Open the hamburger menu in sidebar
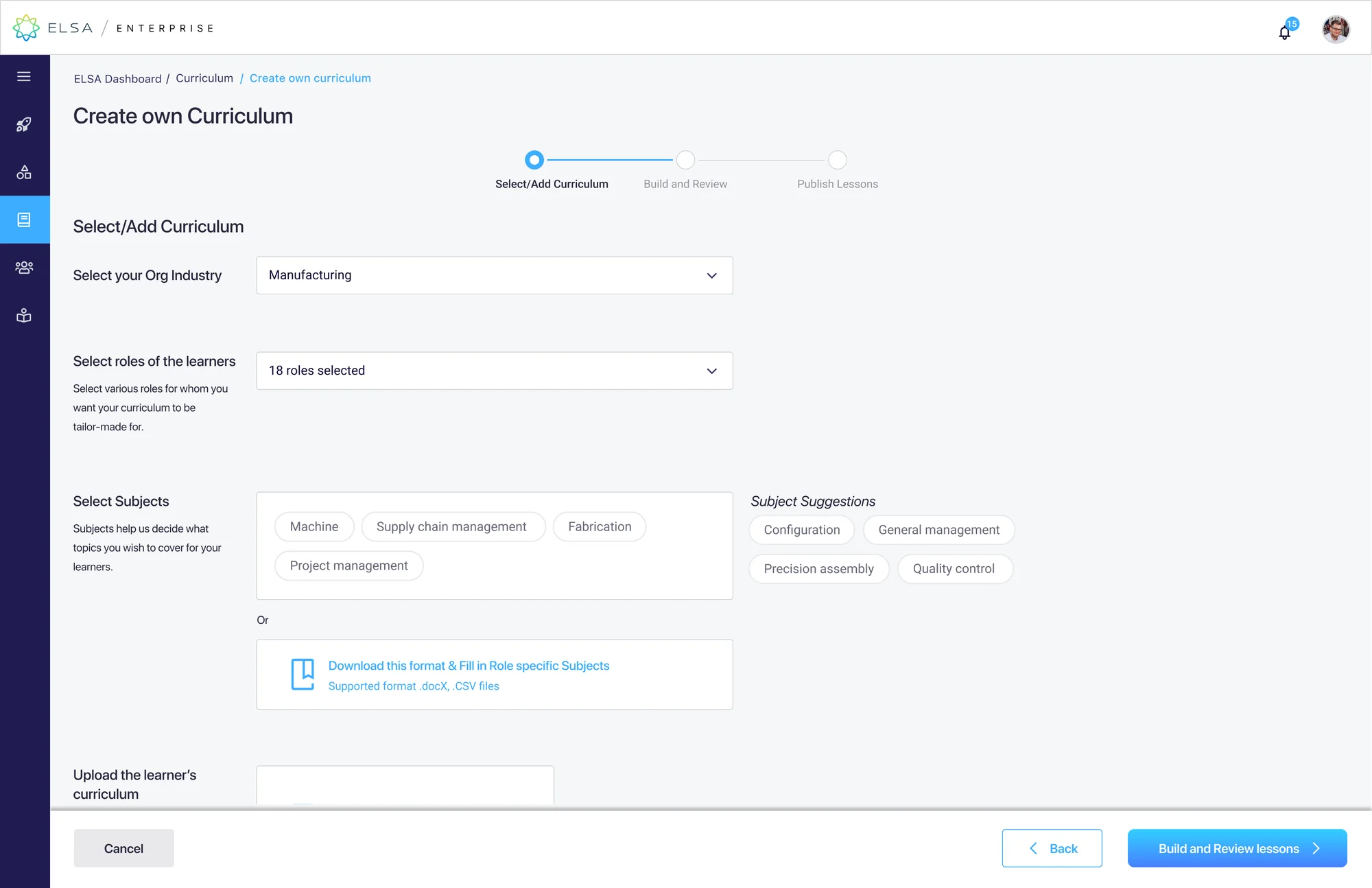1372x888 pixels. coord(24,76)
